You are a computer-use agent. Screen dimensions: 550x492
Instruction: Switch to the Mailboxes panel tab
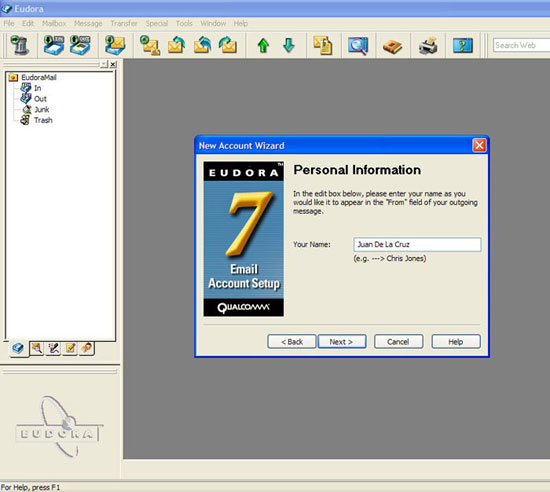19,348
